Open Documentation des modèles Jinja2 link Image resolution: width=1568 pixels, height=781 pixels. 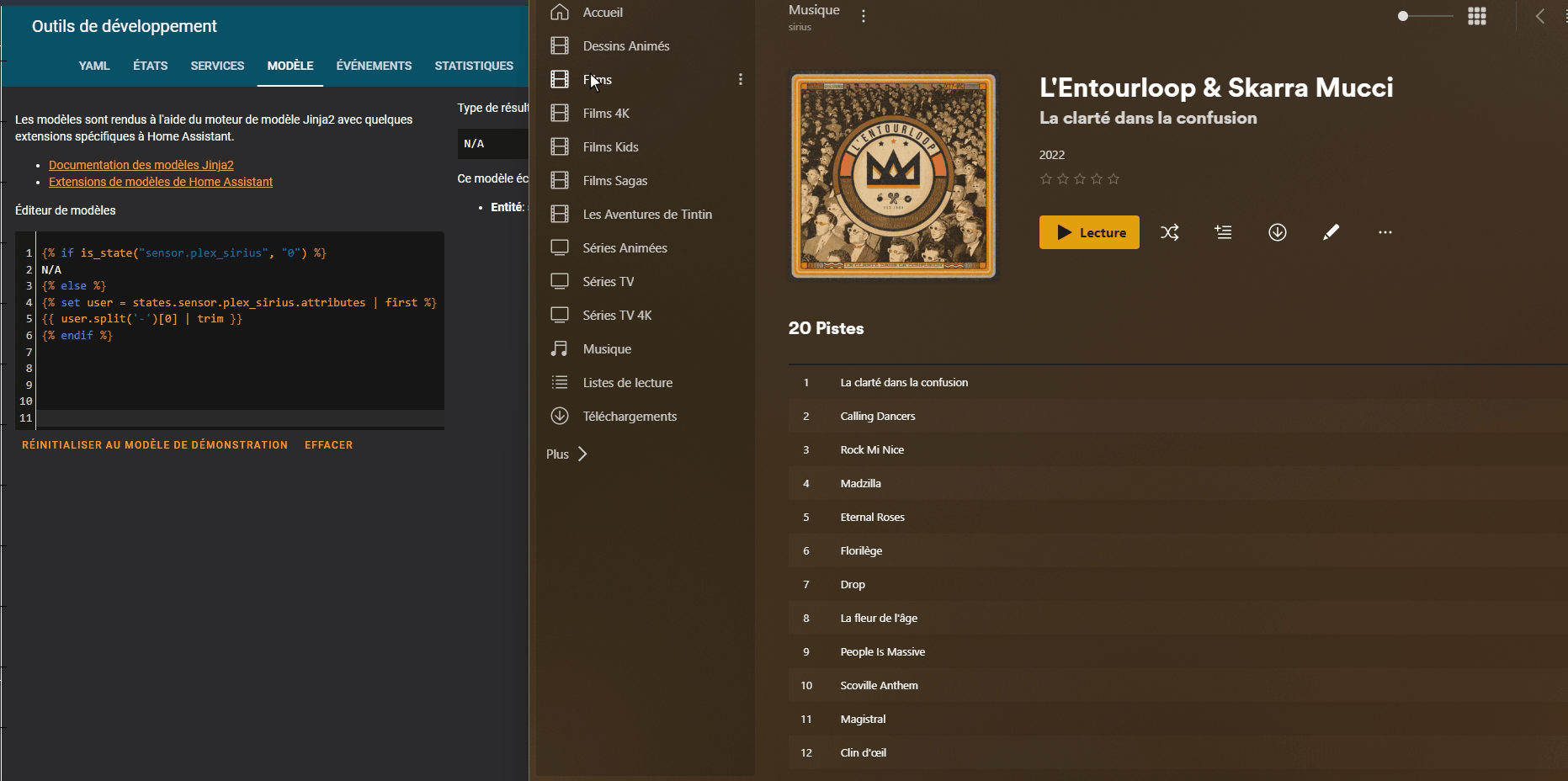tap(141, 165)
